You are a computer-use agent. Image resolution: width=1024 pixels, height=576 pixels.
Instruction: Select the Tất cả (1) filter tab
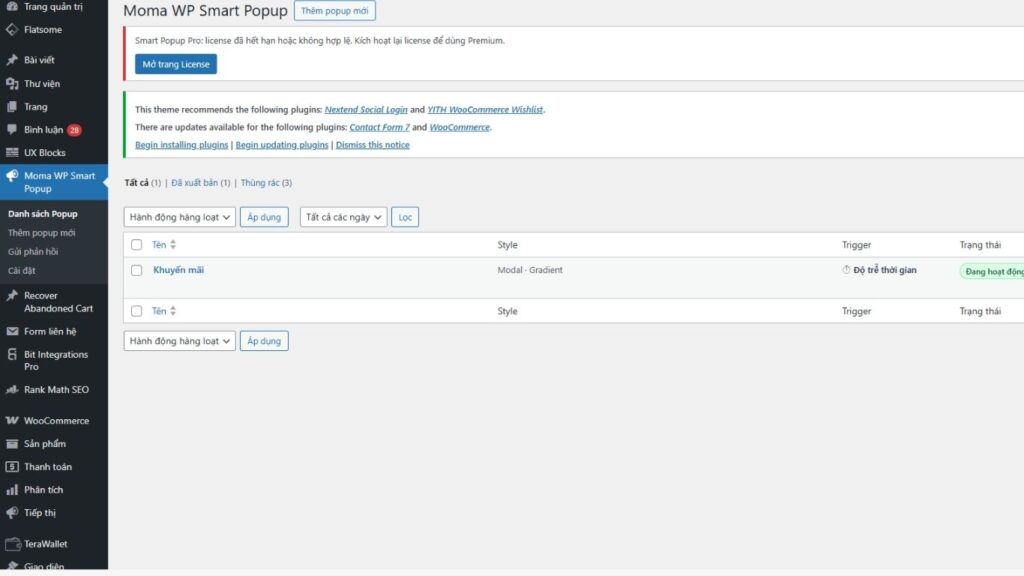point(142,183)
